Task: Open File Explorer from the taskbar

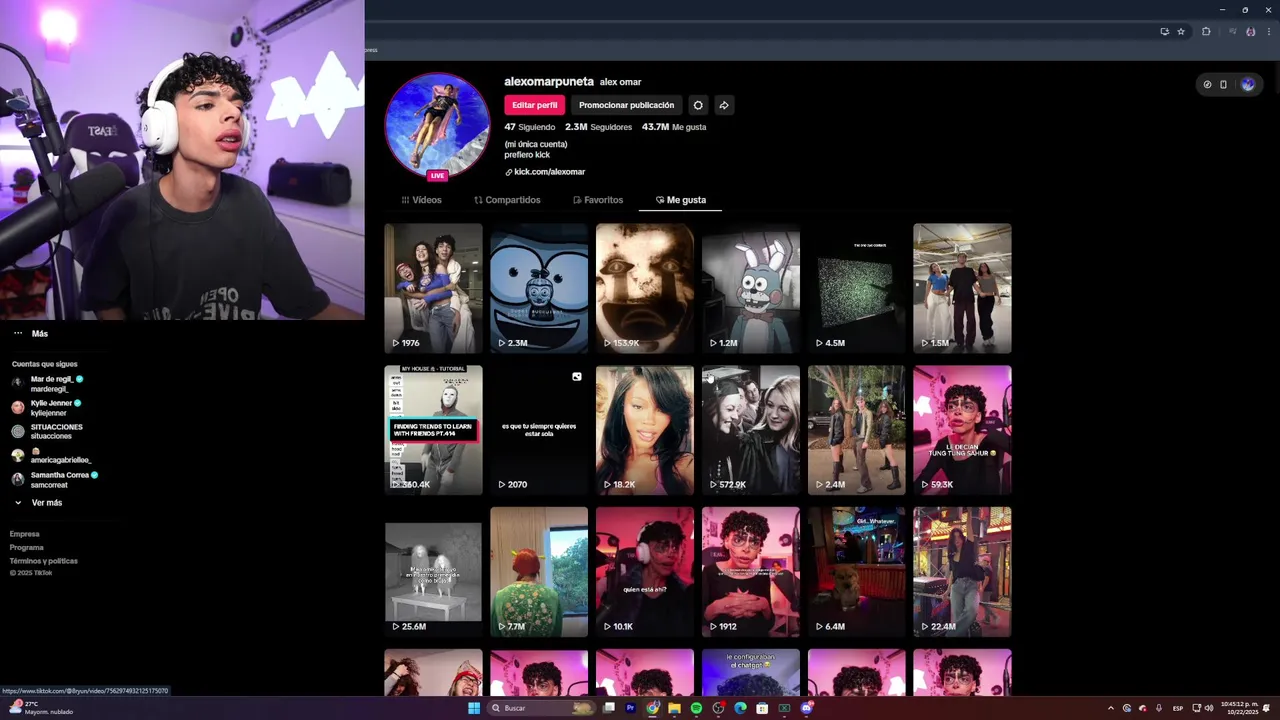Action: [x=674, y=708]
